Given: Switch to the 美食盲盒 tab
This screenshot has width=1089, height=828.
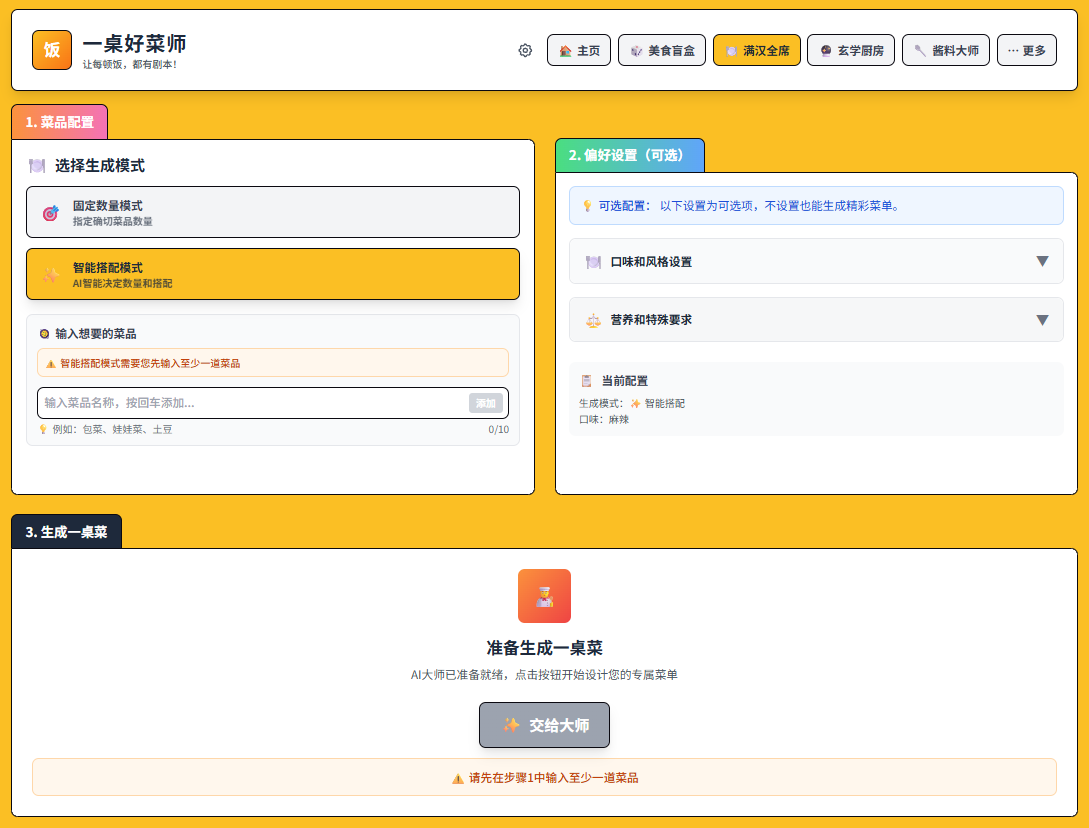Looking at the screenshot, I should (662, 51).
